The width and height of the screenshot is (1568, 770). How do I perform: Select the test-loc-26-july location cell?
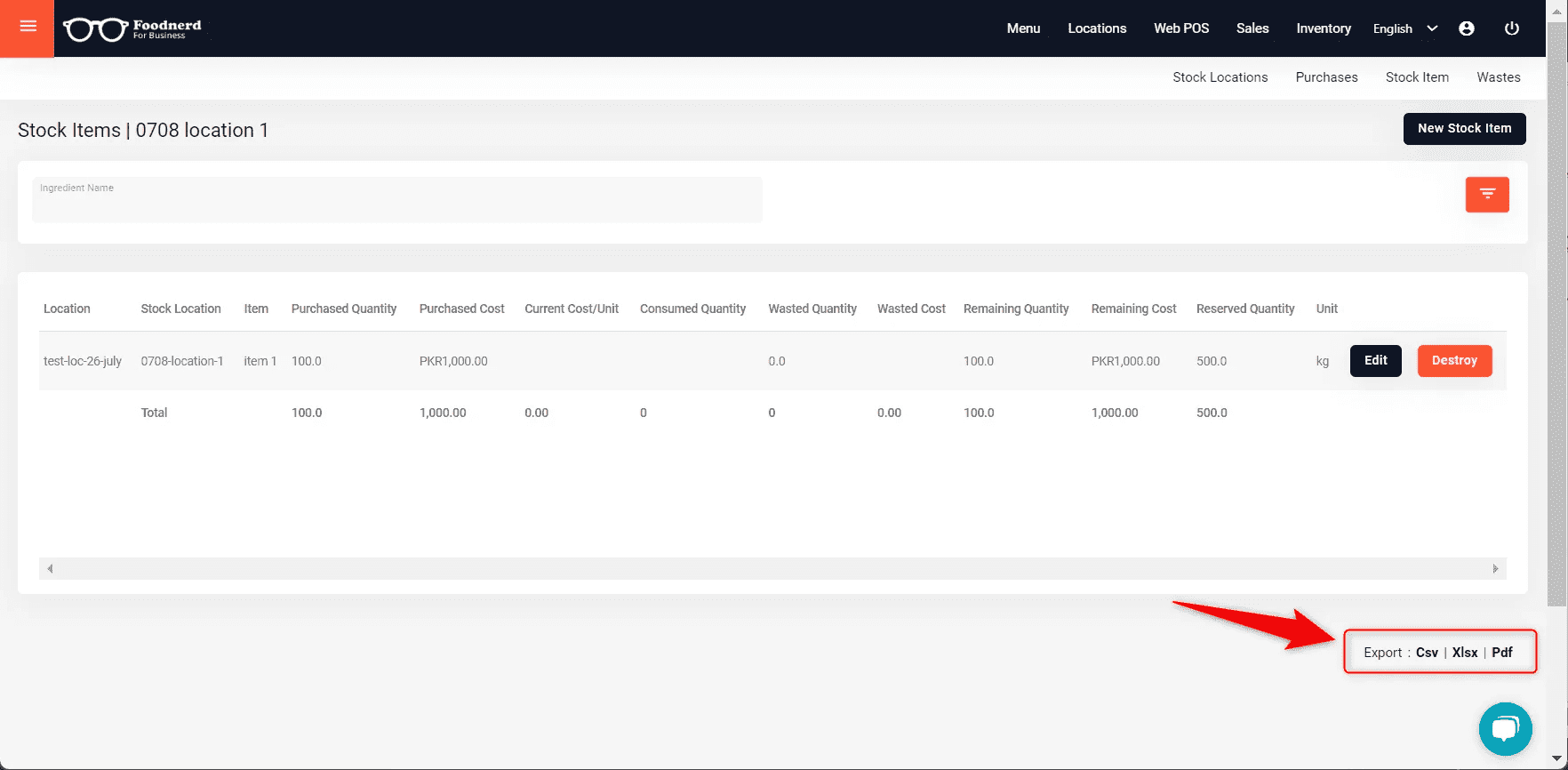(x=83, y=361)
